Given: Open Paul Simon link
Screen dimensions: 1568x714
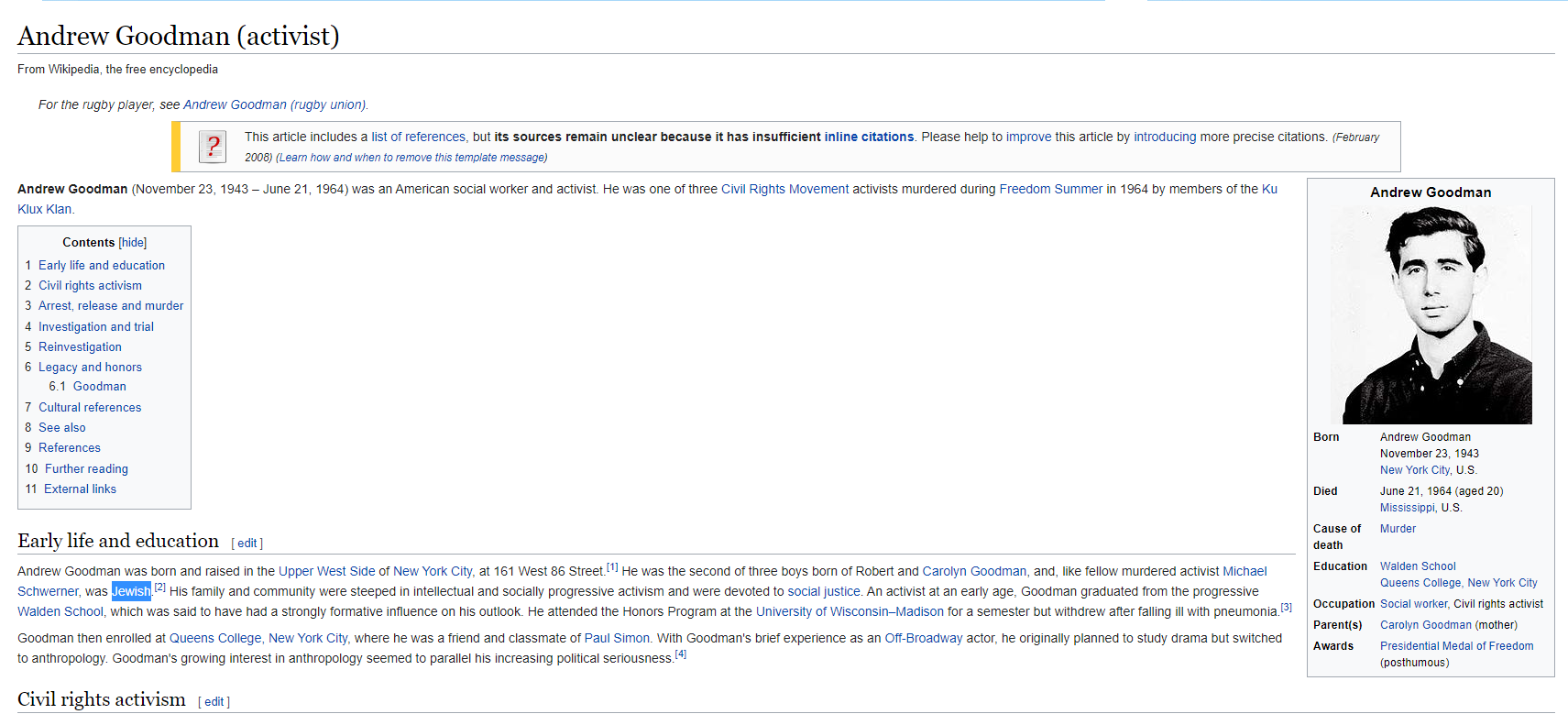Looking at the screenshot, I should pyautogui.click(x=617, y=638).
